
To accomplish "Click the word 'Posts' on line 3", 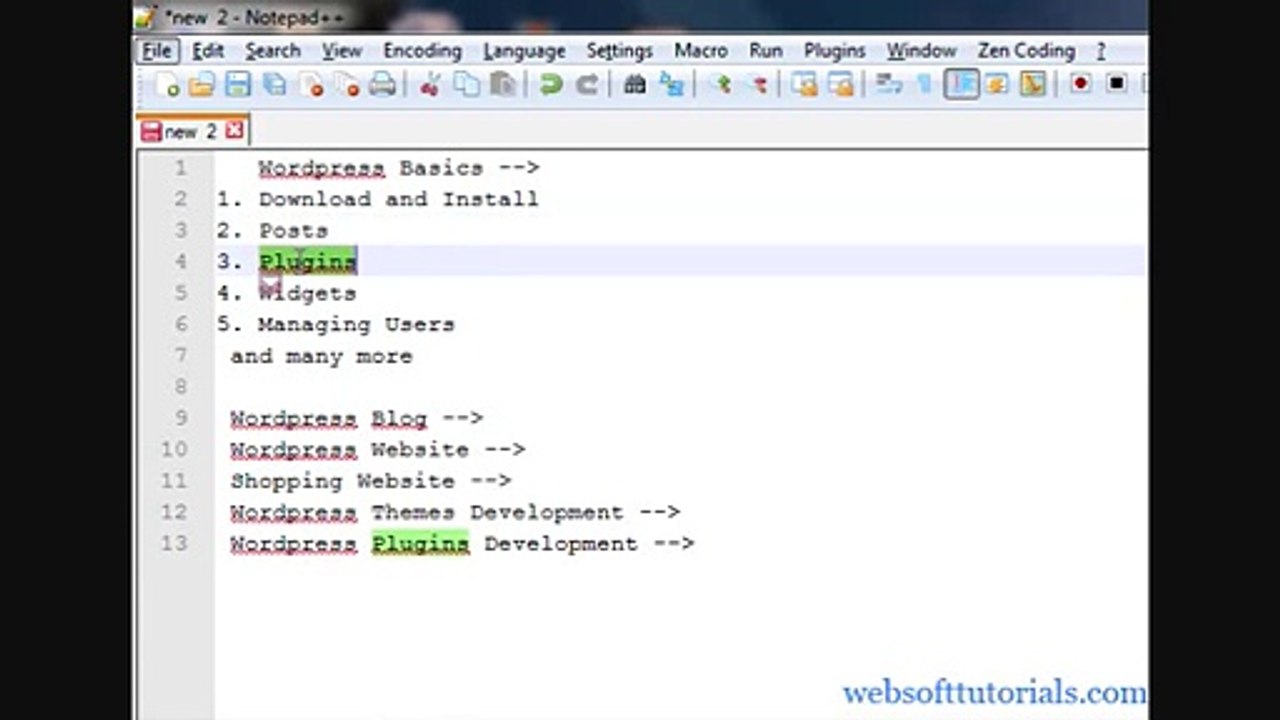I will pos(293,230).
